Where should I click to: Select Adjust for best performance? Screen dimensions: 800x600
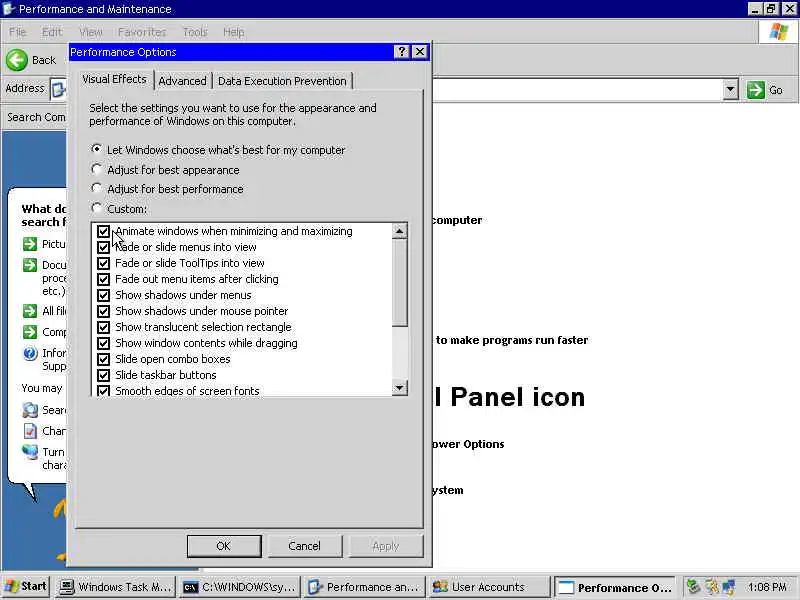point(96,188)
